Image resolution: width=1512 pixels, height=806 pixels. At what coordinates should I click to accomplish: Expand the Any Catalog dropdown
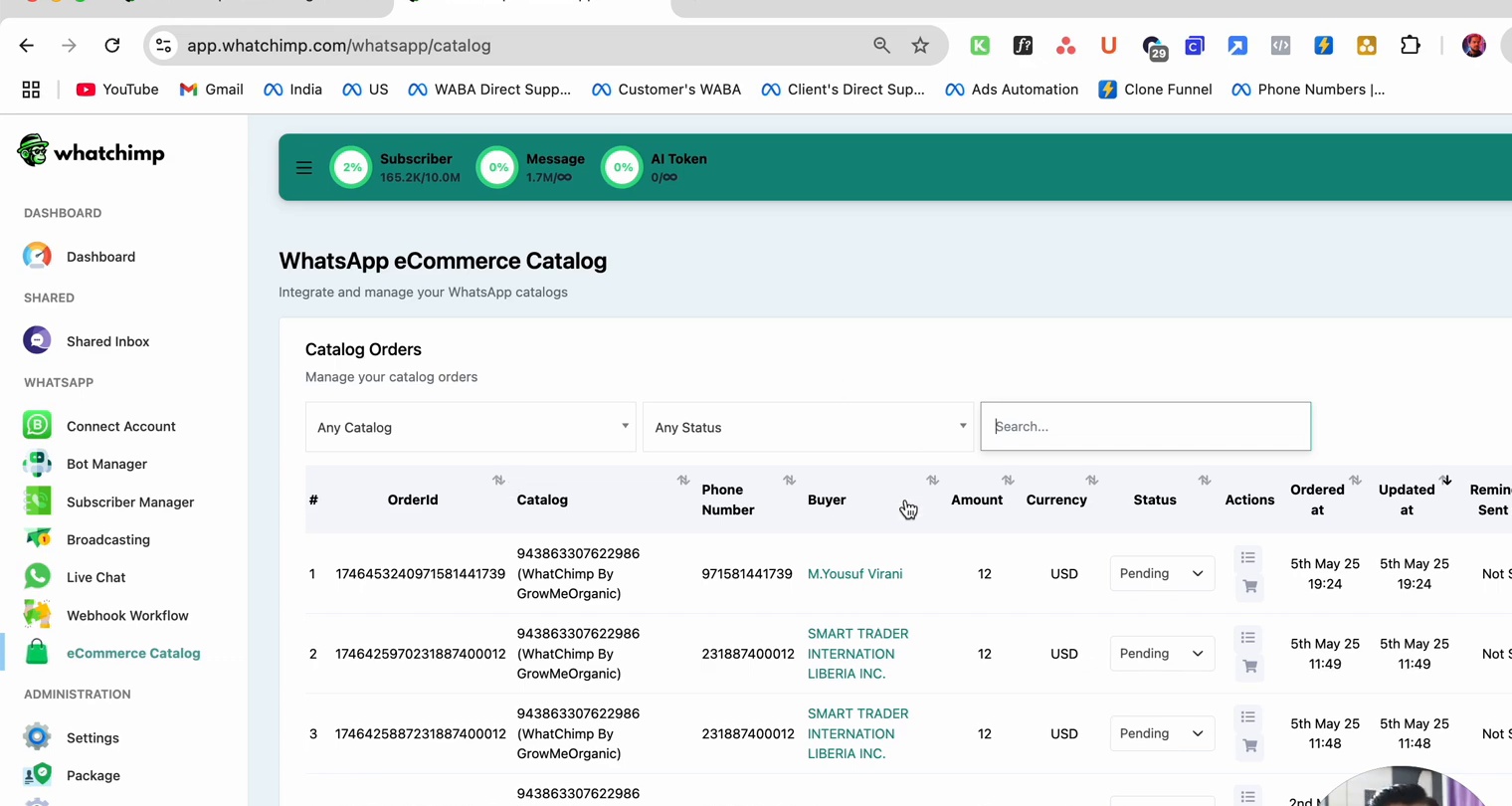[x=471, y=427]
